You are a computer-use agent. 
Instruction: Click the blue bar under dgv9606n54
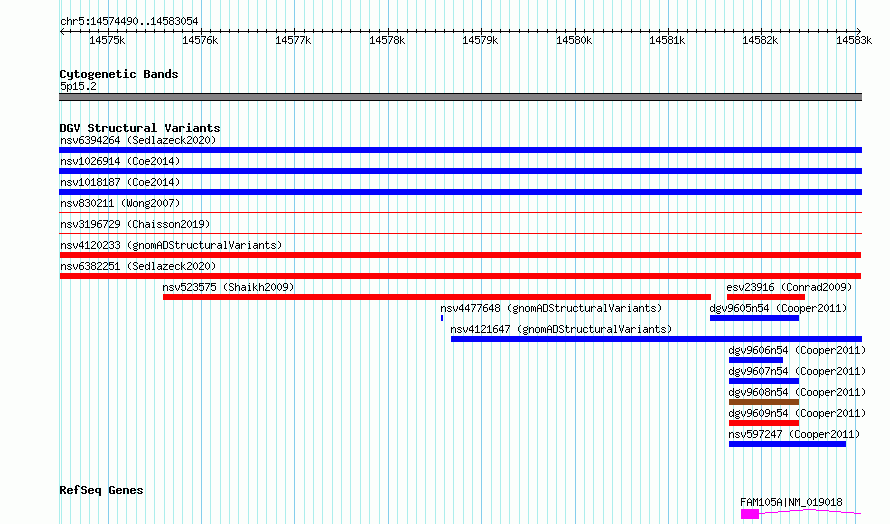(x=756, y=360)
